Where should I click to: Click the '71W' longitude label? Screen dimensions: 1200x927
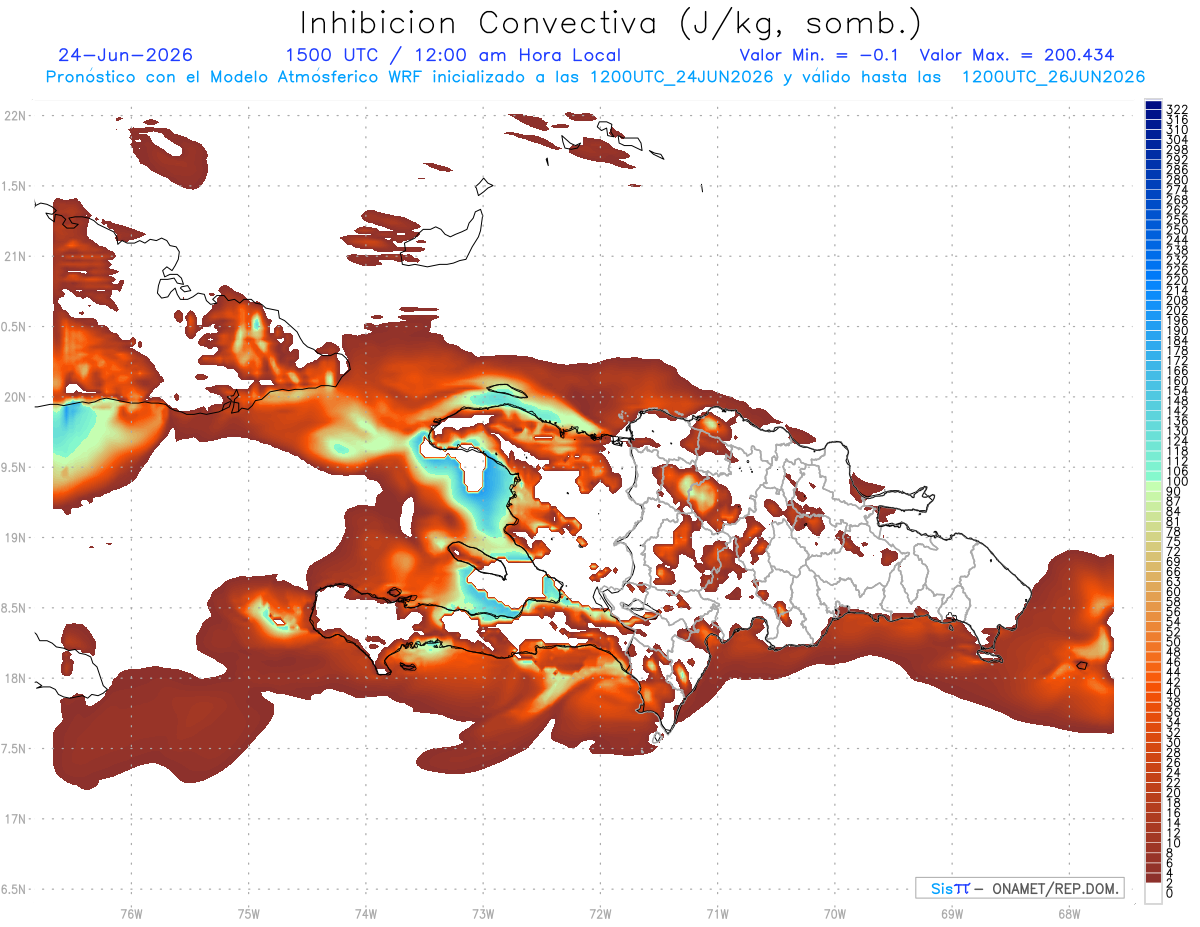click(717, 913)
